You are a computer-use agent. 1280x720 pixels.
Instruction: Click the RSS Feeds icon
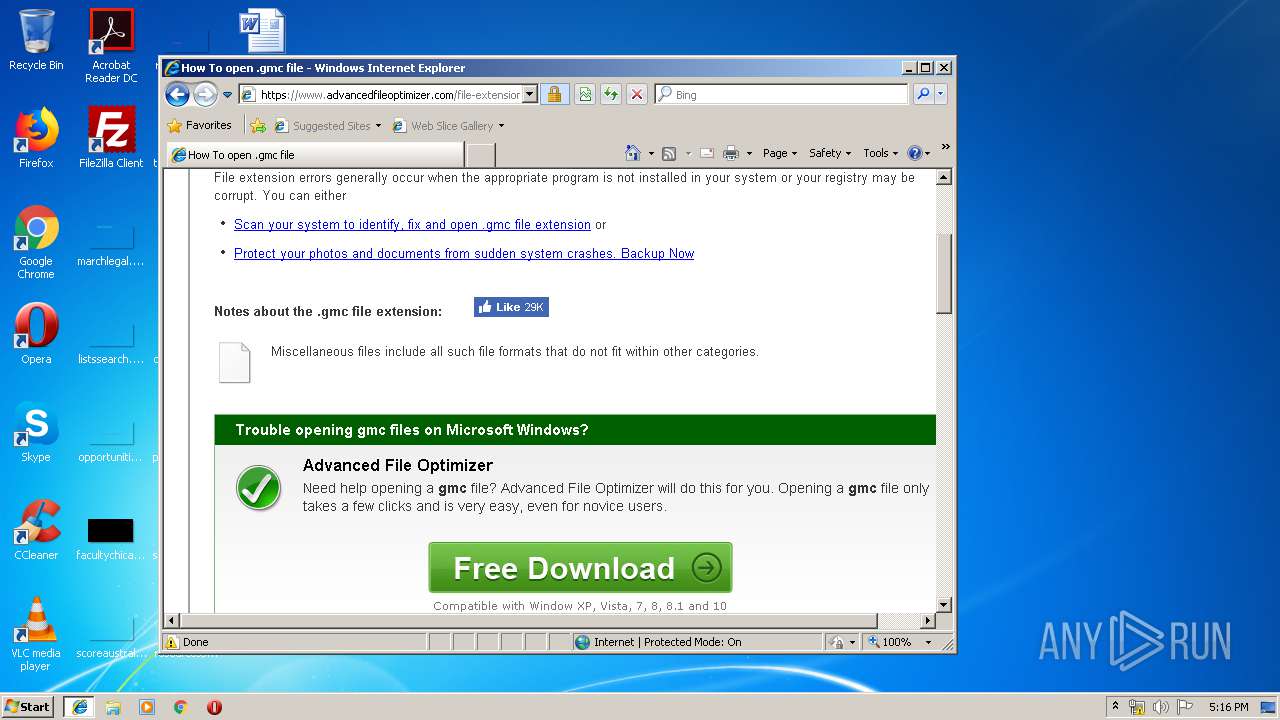coord(669,153)
